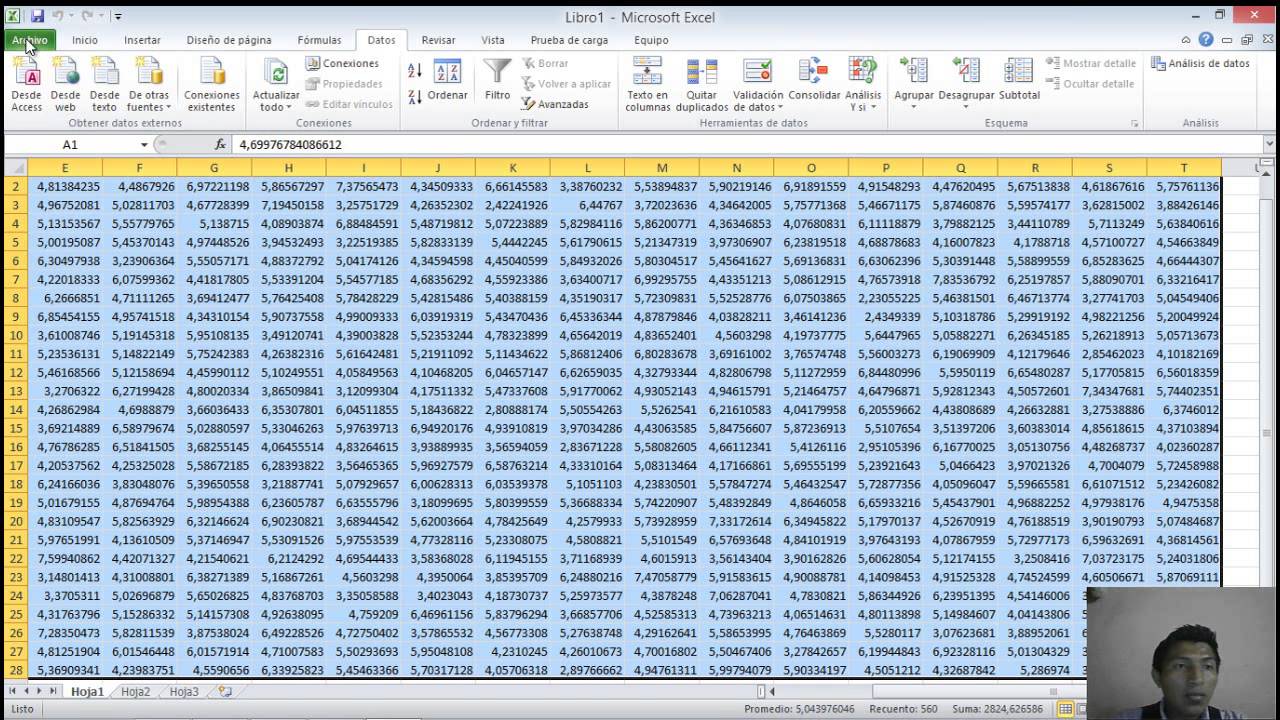Switch to Diseño de página tab
This screenshot has height=720, width=1280.
tap(229, 40)
